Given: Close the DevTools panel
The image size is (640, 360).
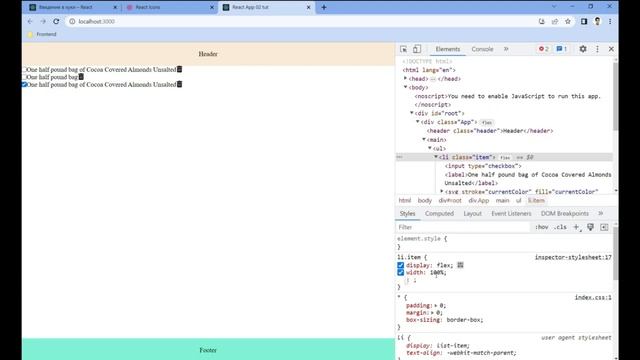Looking at the screenshot, I should click(611, 49).
